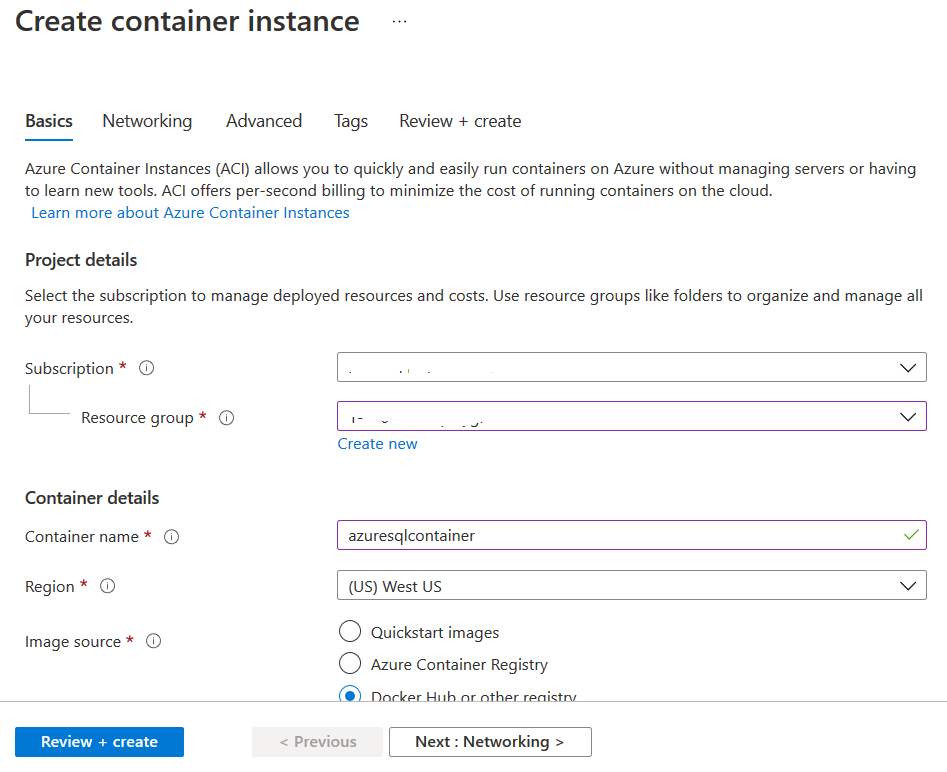The image size is (947, 772).
Task: Choose Azure Container Registry image source
Action: pos(350,664)
